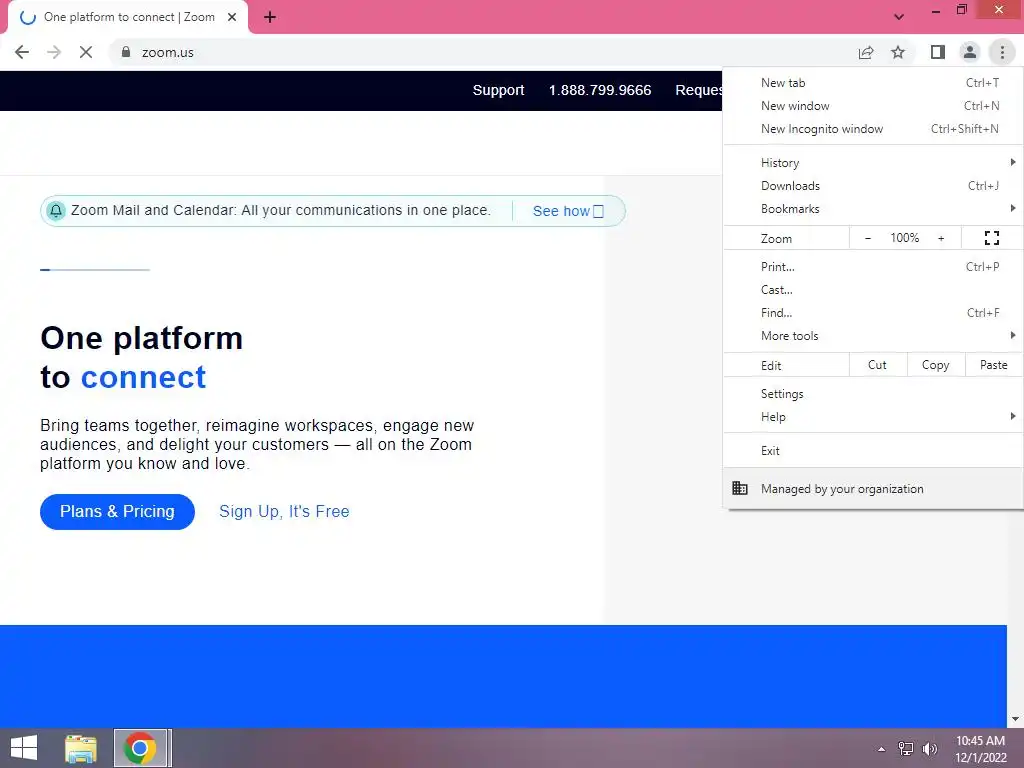1024x768 pixels.
Task: Toggle fullscreen from the Zoom row
Action: click(991, 238)
